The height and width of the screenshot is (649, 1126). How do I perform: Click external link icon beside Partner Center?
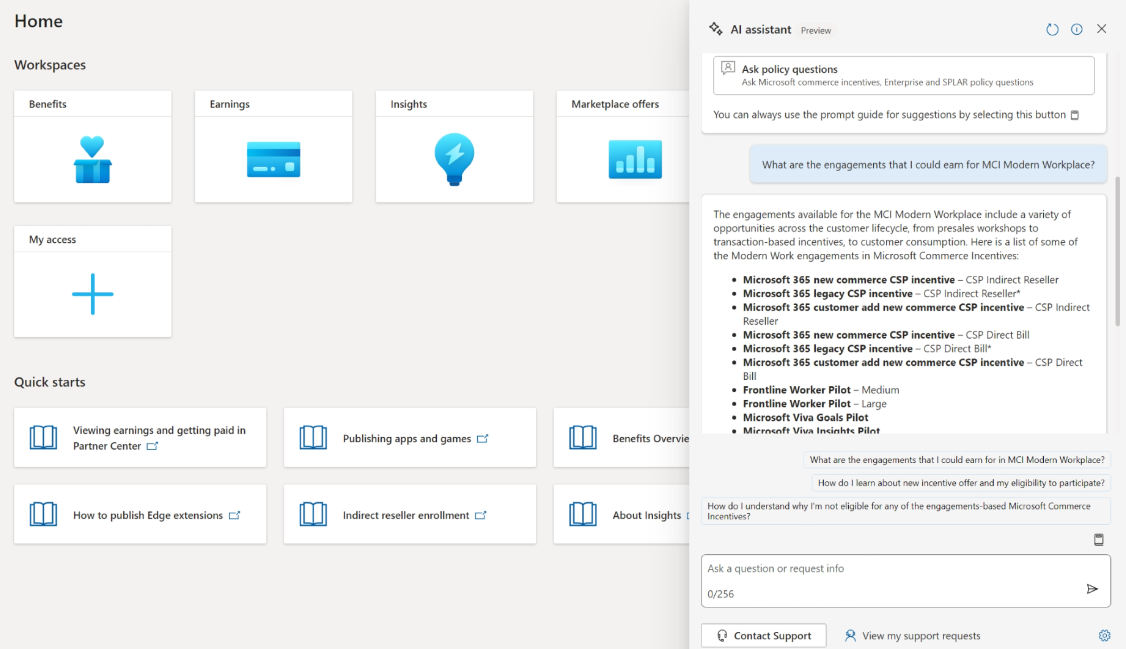[x=152, y=446]
